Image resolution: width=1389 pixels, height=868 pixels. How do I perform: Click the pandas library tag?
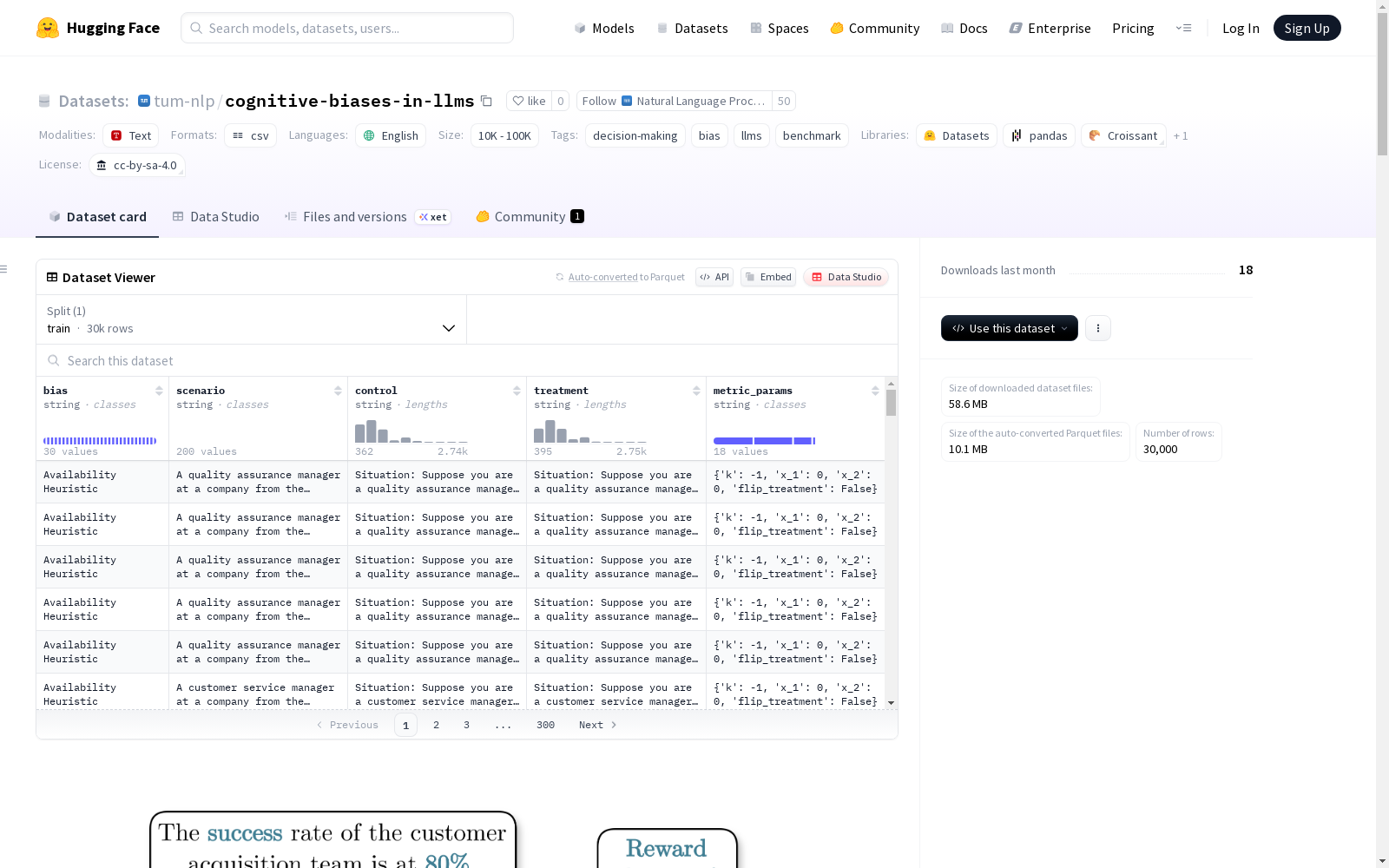point(1039,135)
